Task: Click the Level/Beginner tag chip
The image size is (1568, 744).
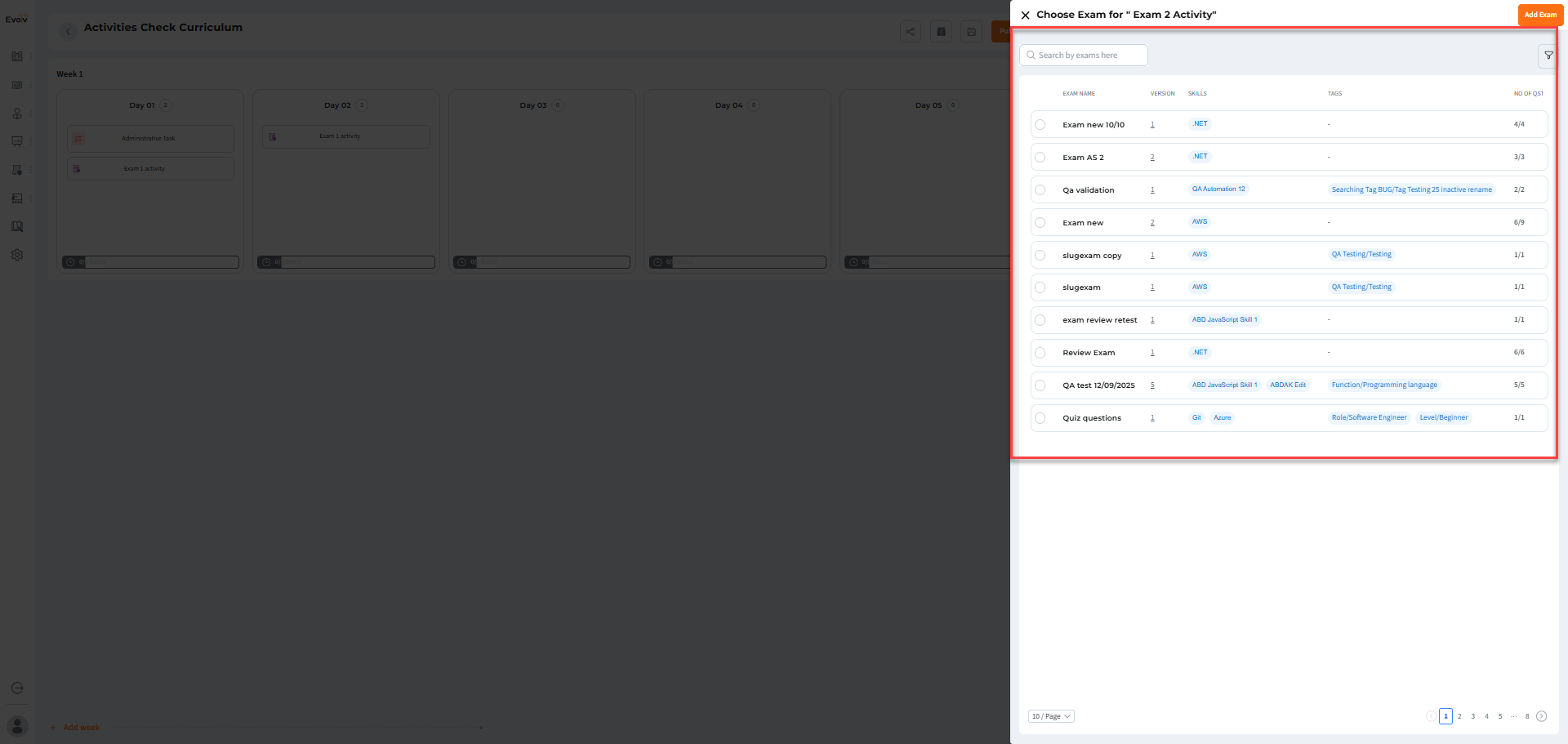Action: pyautogui.click(x=1444, y=418)
